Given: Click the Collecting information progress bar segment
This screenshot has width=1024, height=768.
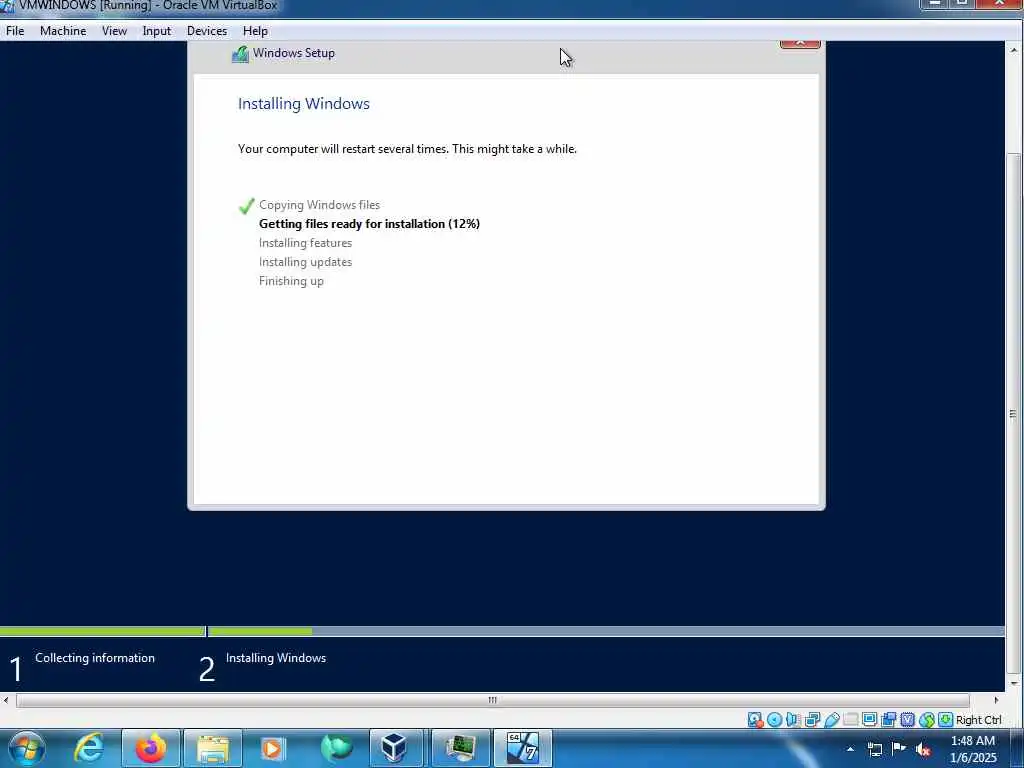Looking at the screenshot, I should (103, 632).
